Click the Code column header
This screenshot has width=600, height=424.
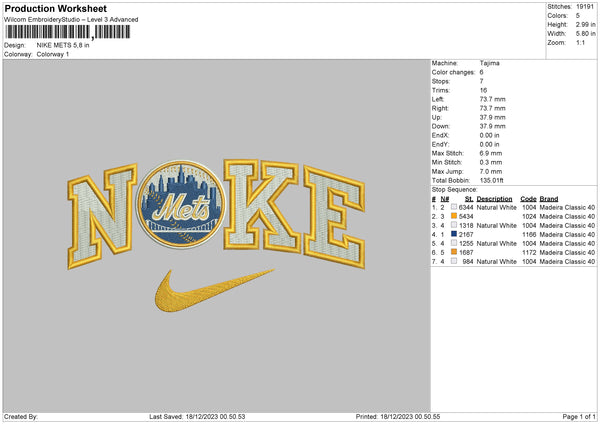click(528, 199)
